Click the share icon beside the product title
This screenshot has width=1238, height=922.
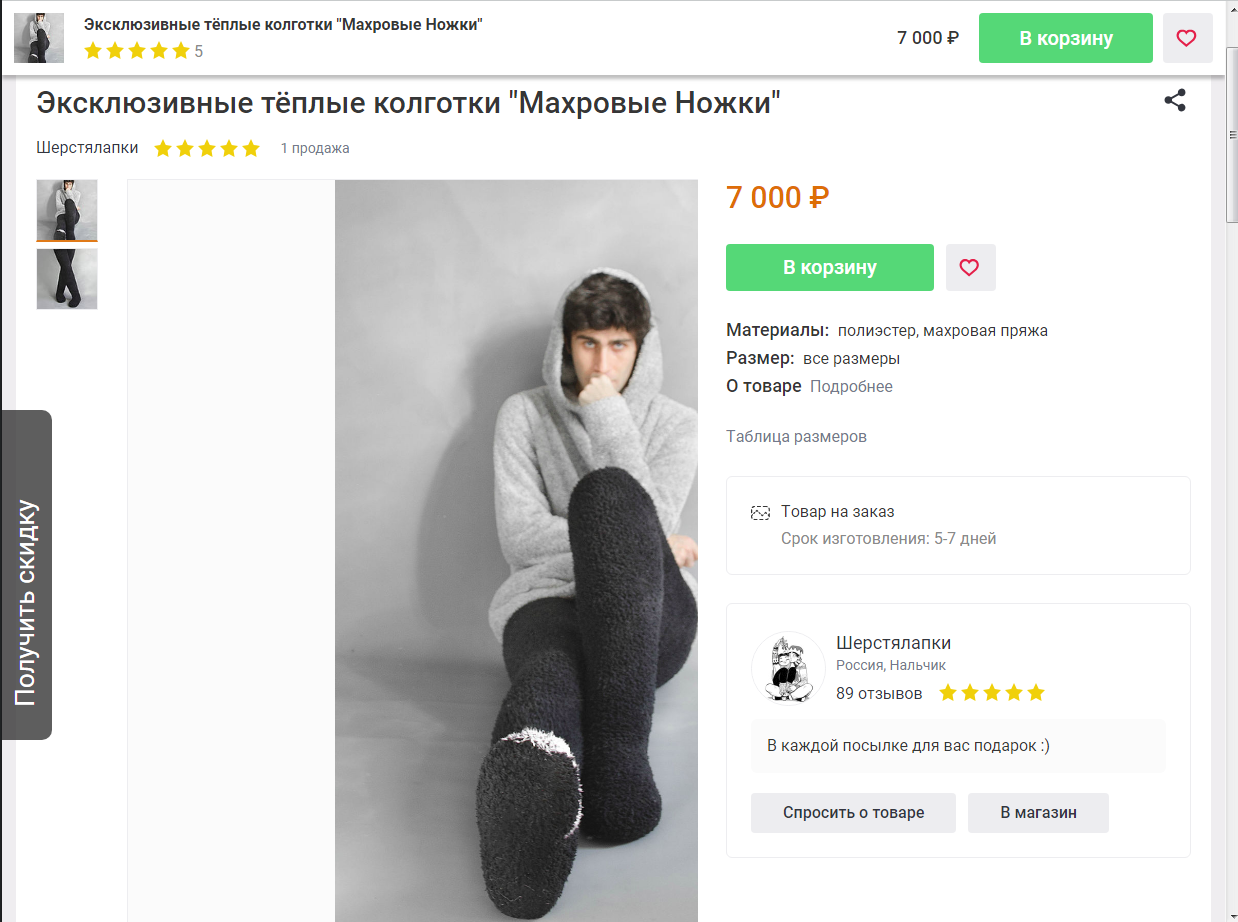tap(1175, 100)
